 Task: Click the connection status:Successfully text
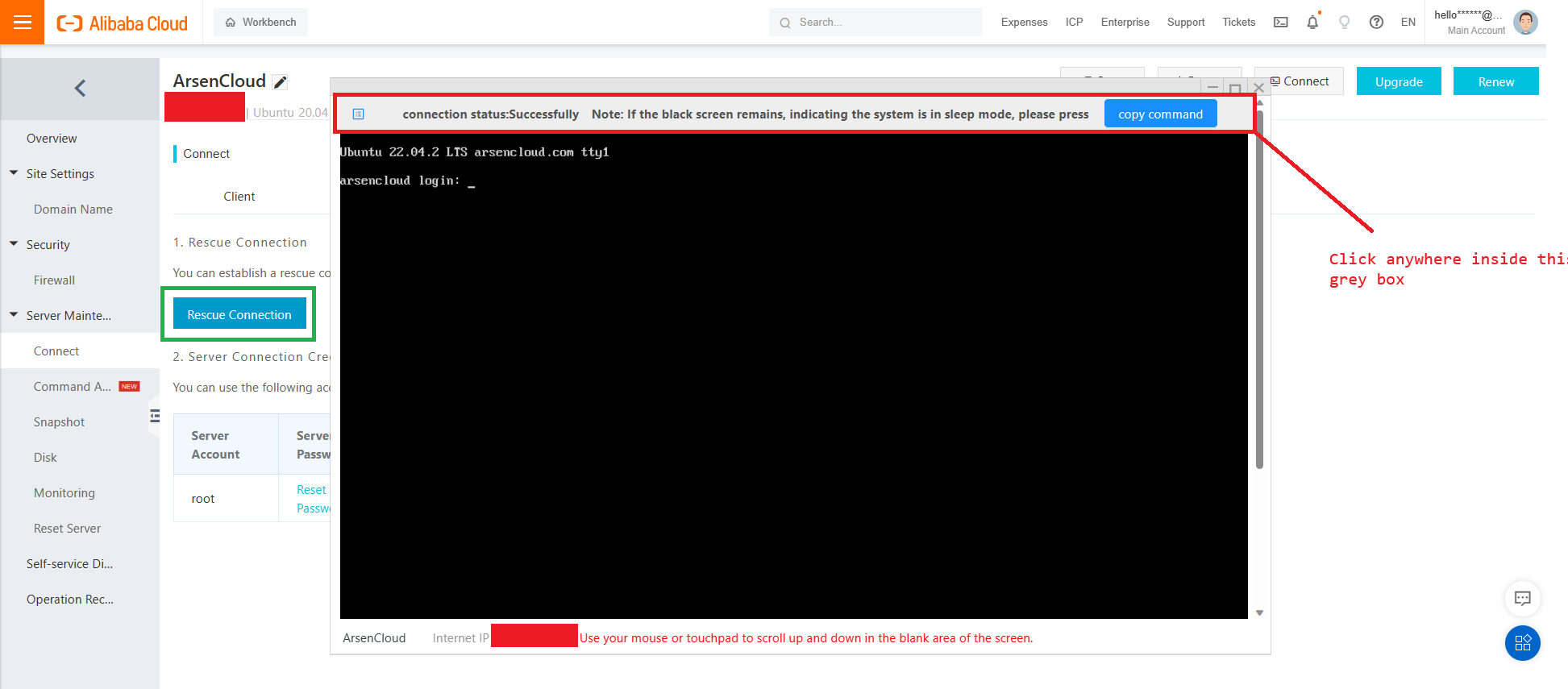coord(490,114)
